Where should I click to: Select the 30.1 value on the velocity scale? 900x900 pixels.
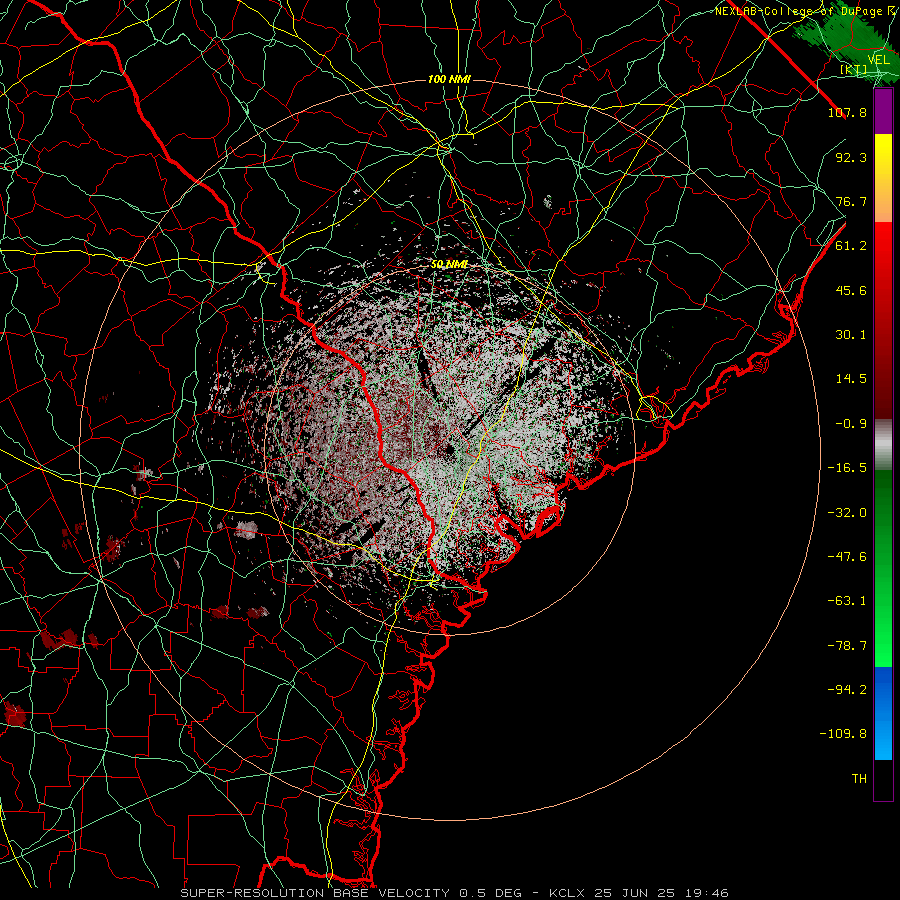click(851, 335)
